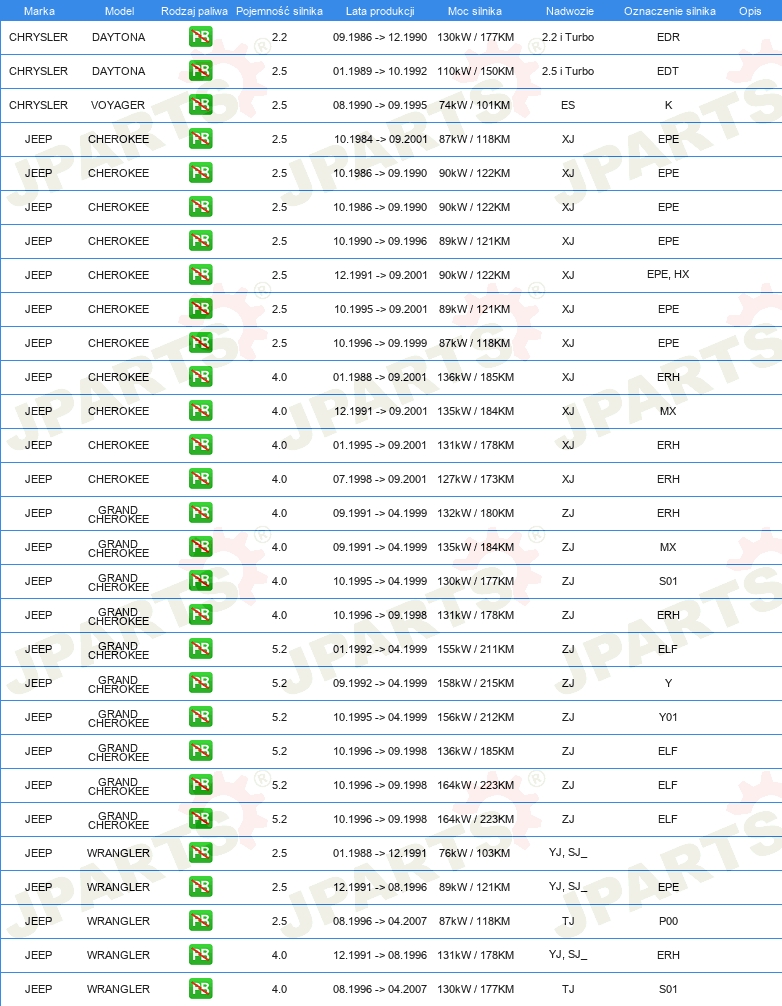Image resolution: width=782 pixels, height=1006 pixels.
Task: Select the K engine code cell
Action: point(668,105)
